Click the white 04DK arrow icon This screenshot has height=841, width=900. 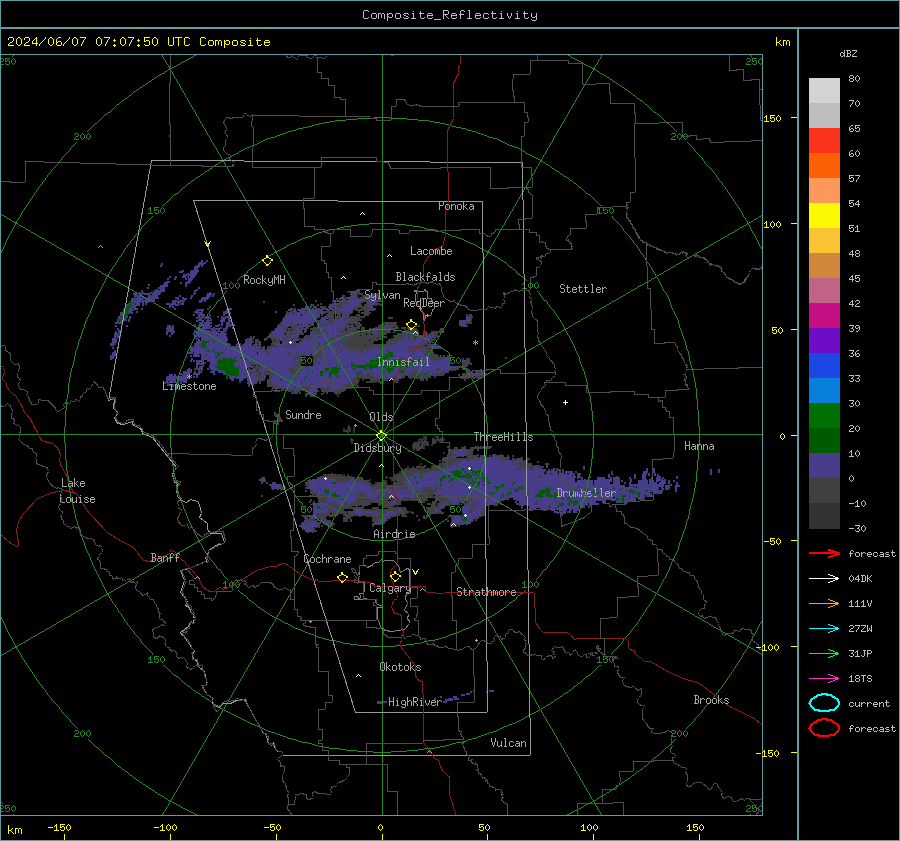[x=824, y=579]
